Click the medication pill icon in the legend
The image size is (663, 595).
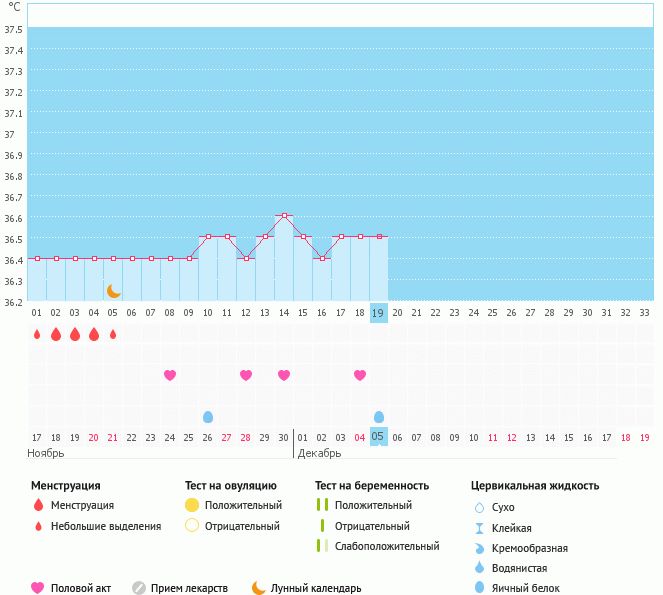pos(139,588)
